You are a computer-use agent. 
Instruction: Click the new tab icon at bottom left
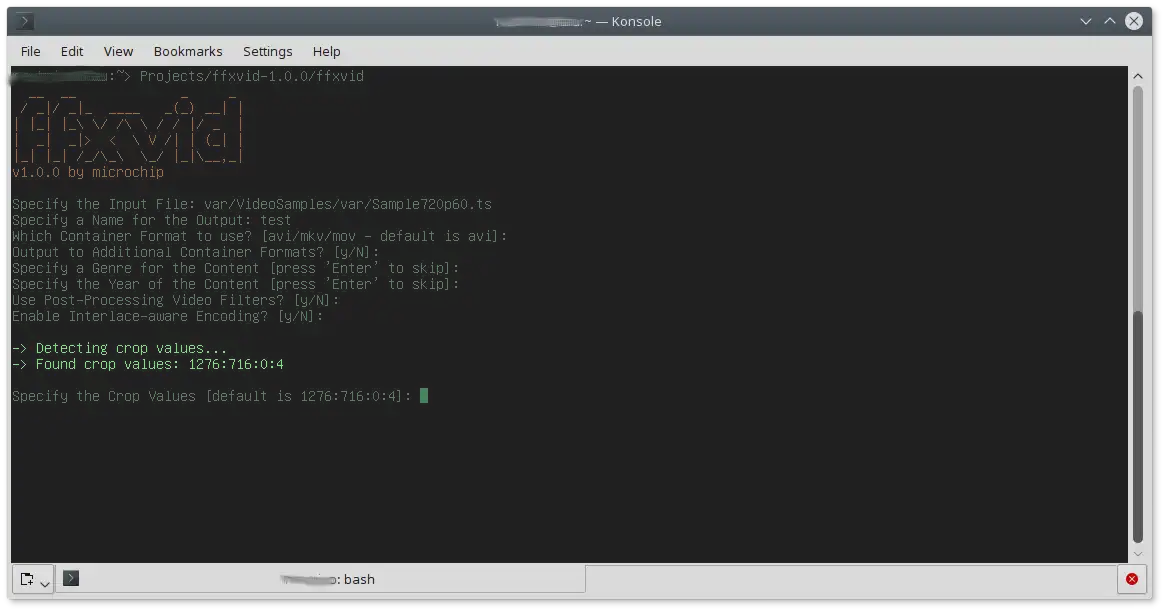coord(27,579)
